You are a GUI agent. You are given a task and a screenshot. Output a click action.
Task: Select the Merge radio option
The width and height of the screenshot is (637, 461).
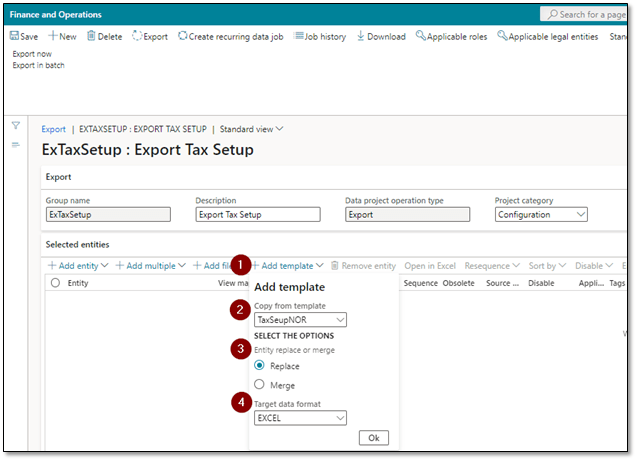click(x=260, y=385)
